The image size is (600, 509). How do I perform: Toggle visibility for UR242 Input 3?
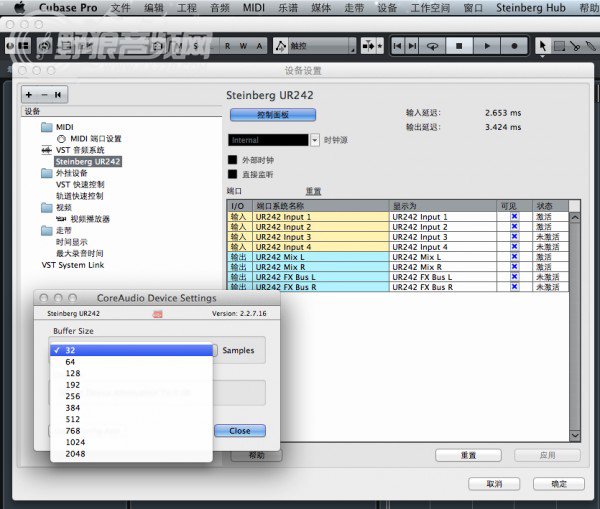coord(514,237)
